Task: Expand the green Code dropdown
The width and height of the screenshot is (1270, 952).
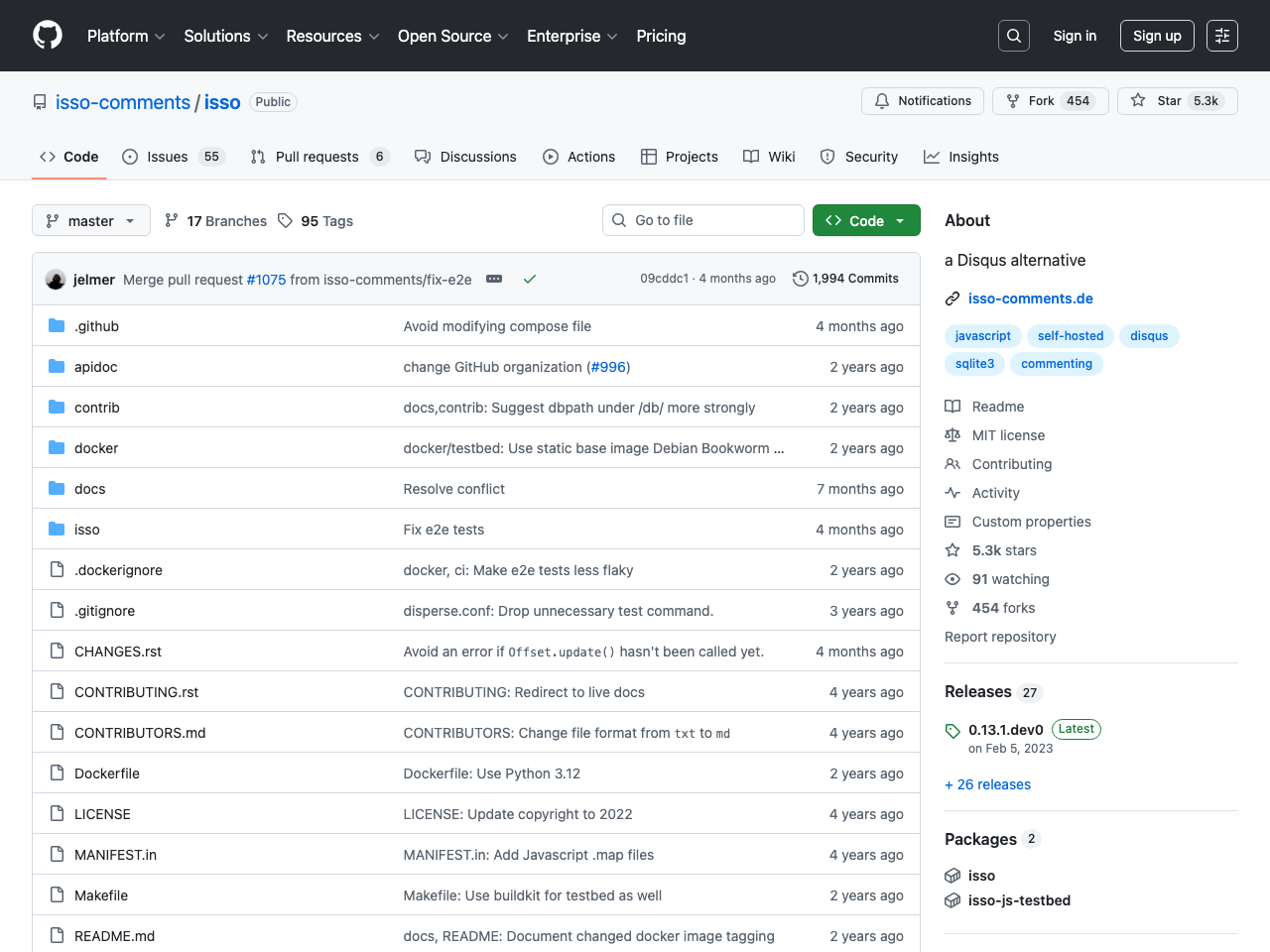Action: click(x=866, y=220)
